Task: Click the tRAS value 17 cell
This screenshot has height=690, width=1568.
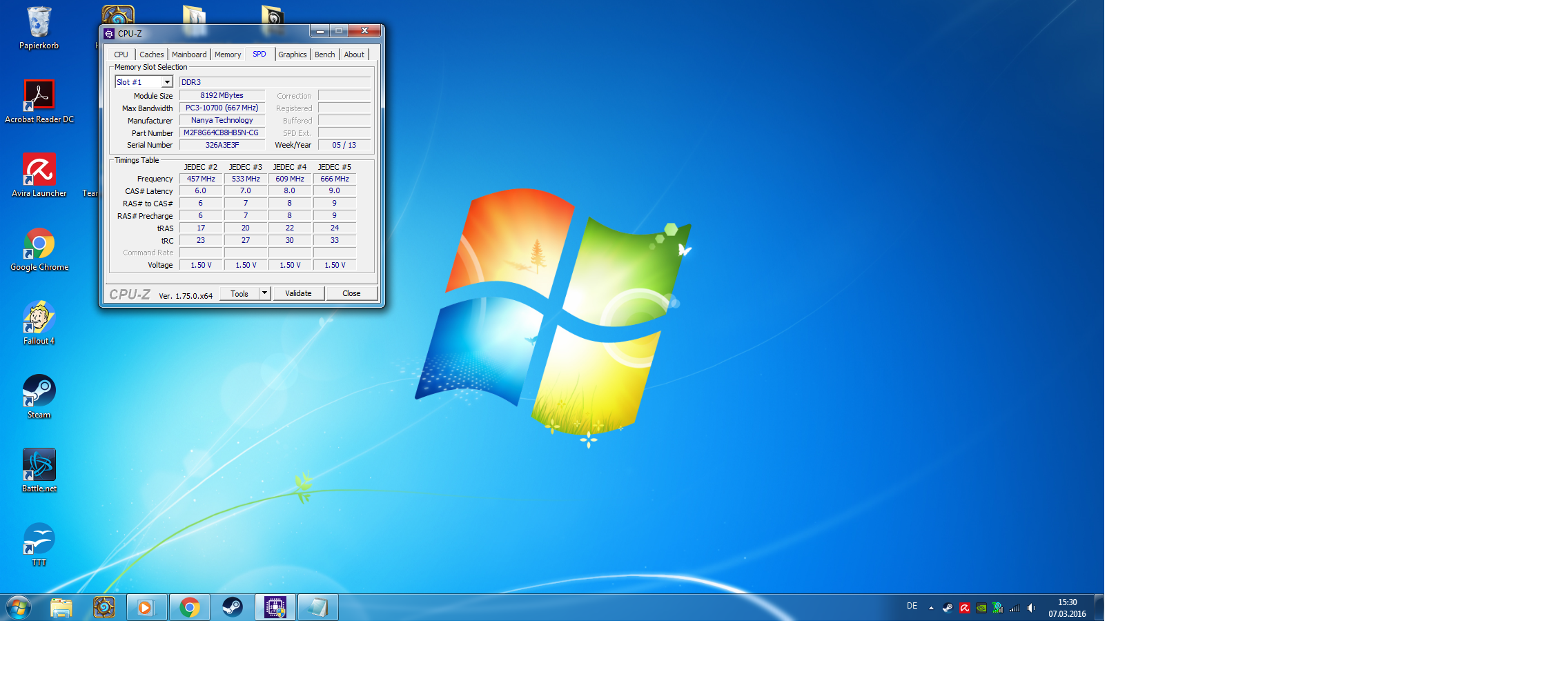Action: (201, 228)
